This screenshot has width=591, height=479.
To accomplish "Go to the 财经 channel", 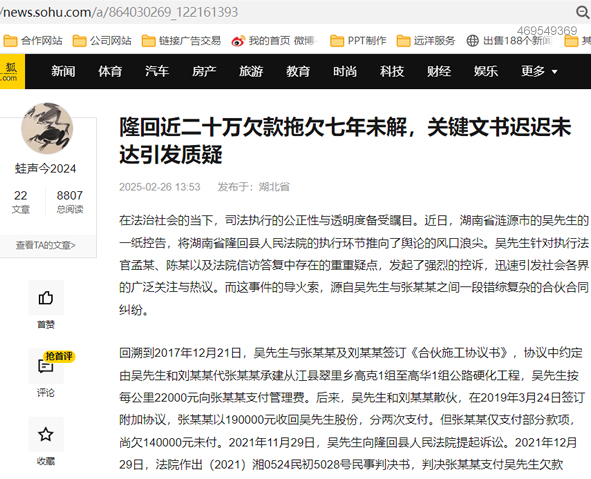I will click(439, 71).
